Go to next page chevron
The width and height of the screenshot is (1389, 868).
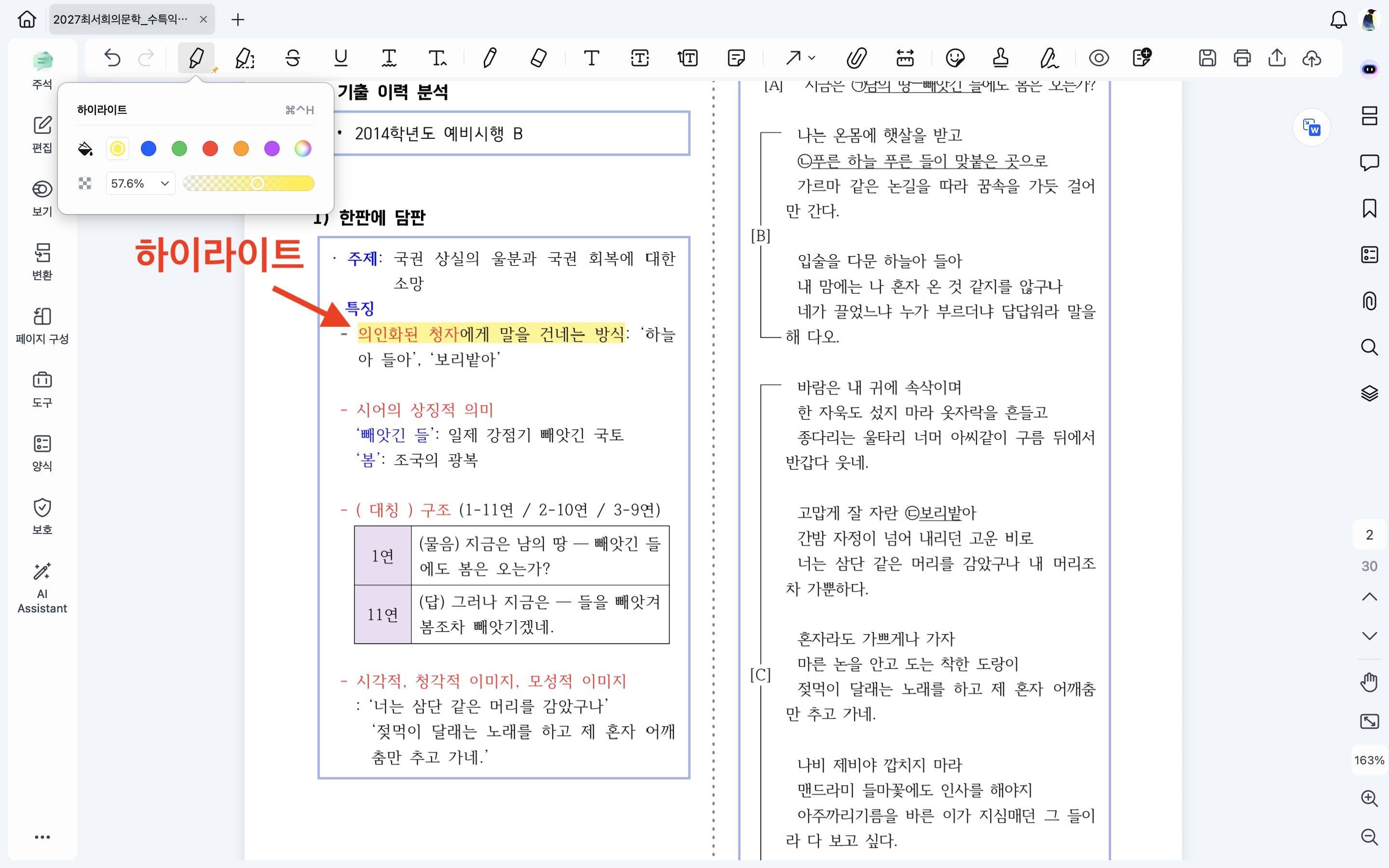(x=1369, y=636)
